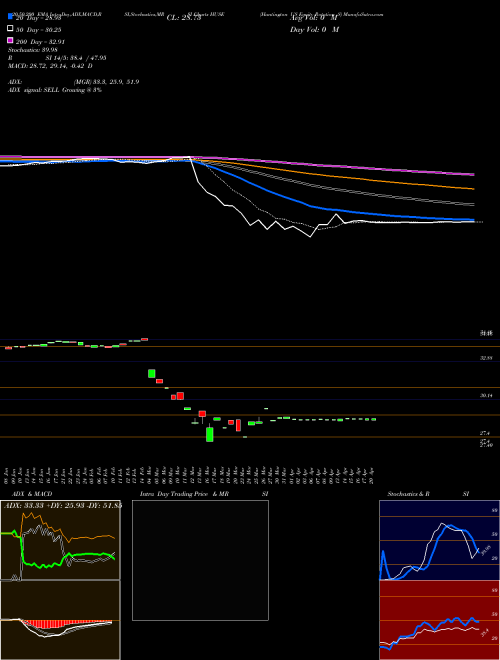Image resolution: width=500 pixels, height=660 pixels.
Task: Click the green gap-down candle near 32 level
Action: pos(152,373)
